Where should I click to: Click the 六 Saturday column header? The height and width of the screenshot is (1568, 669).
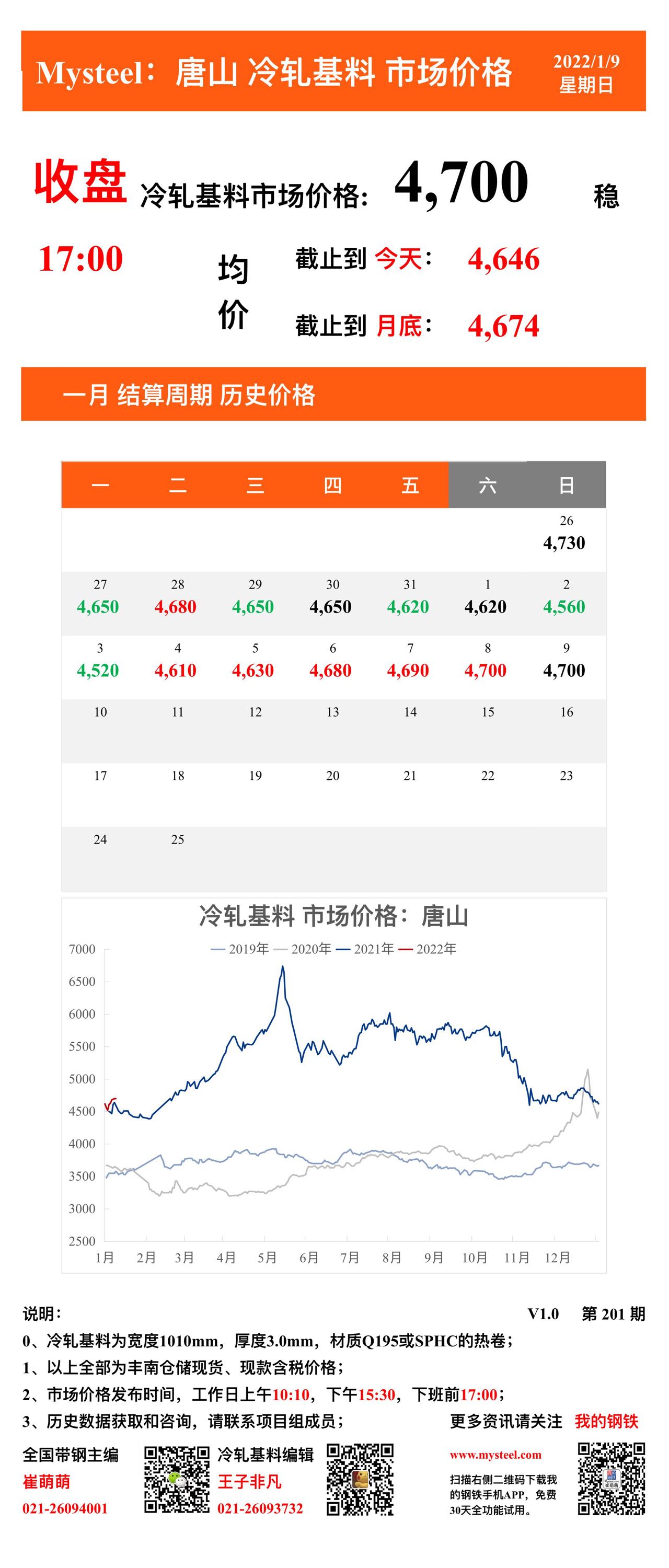pos(488,485)
